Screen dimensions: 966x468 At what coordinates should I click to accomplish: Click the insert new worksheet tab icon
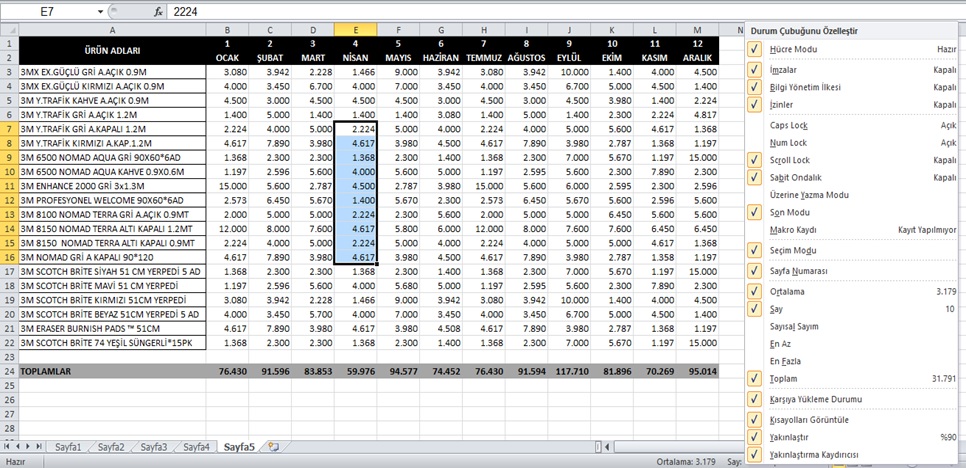(x=274, y=446)
